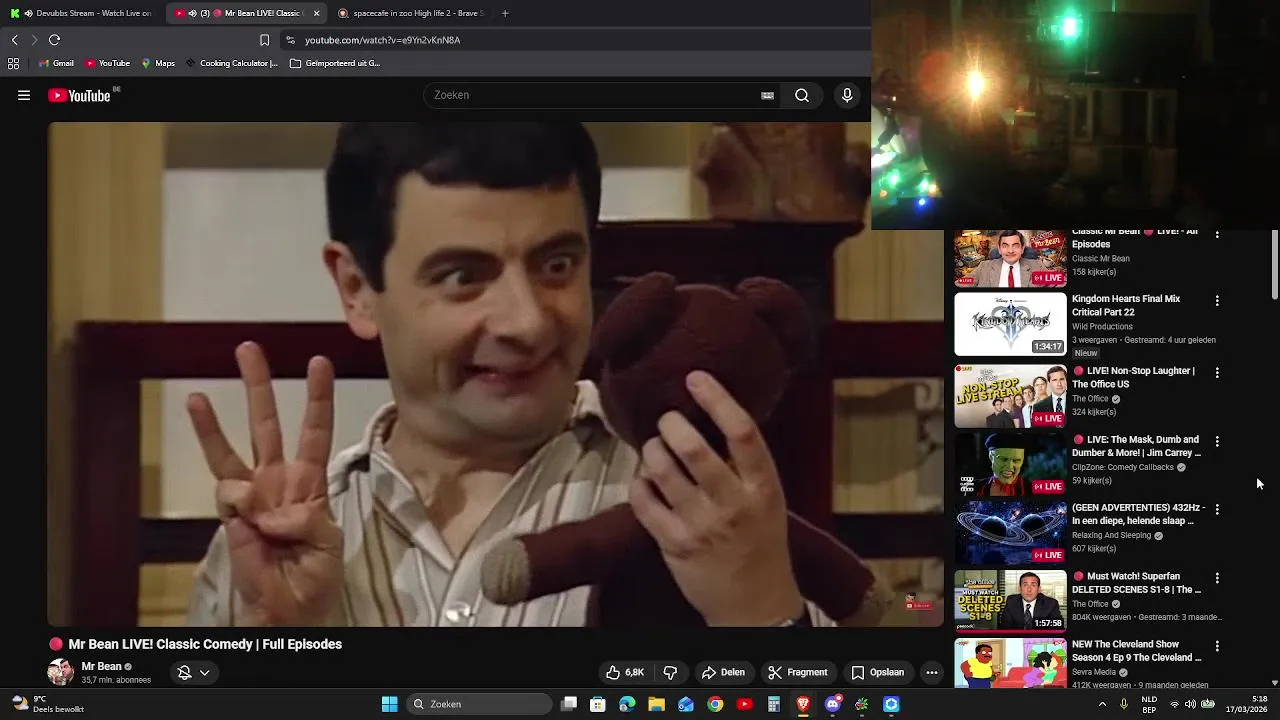Viewport: 1280px width, 720px height.
Task: Open the Gmail bookmark
Action: coord(56,63)
